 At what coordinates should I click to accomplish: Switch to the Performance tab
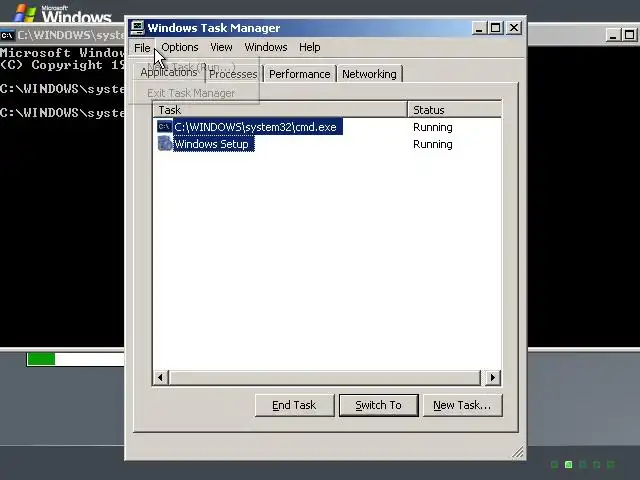[x=300, y=74]
